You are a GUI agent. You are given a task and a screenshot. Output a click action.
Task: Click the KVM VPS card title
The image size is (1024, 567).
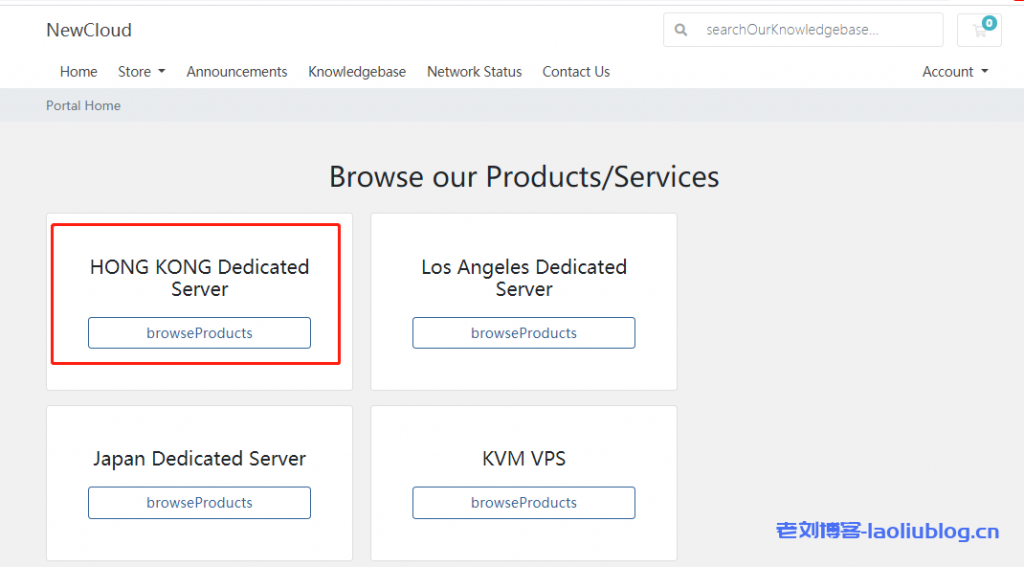click(x=524, y=459)
